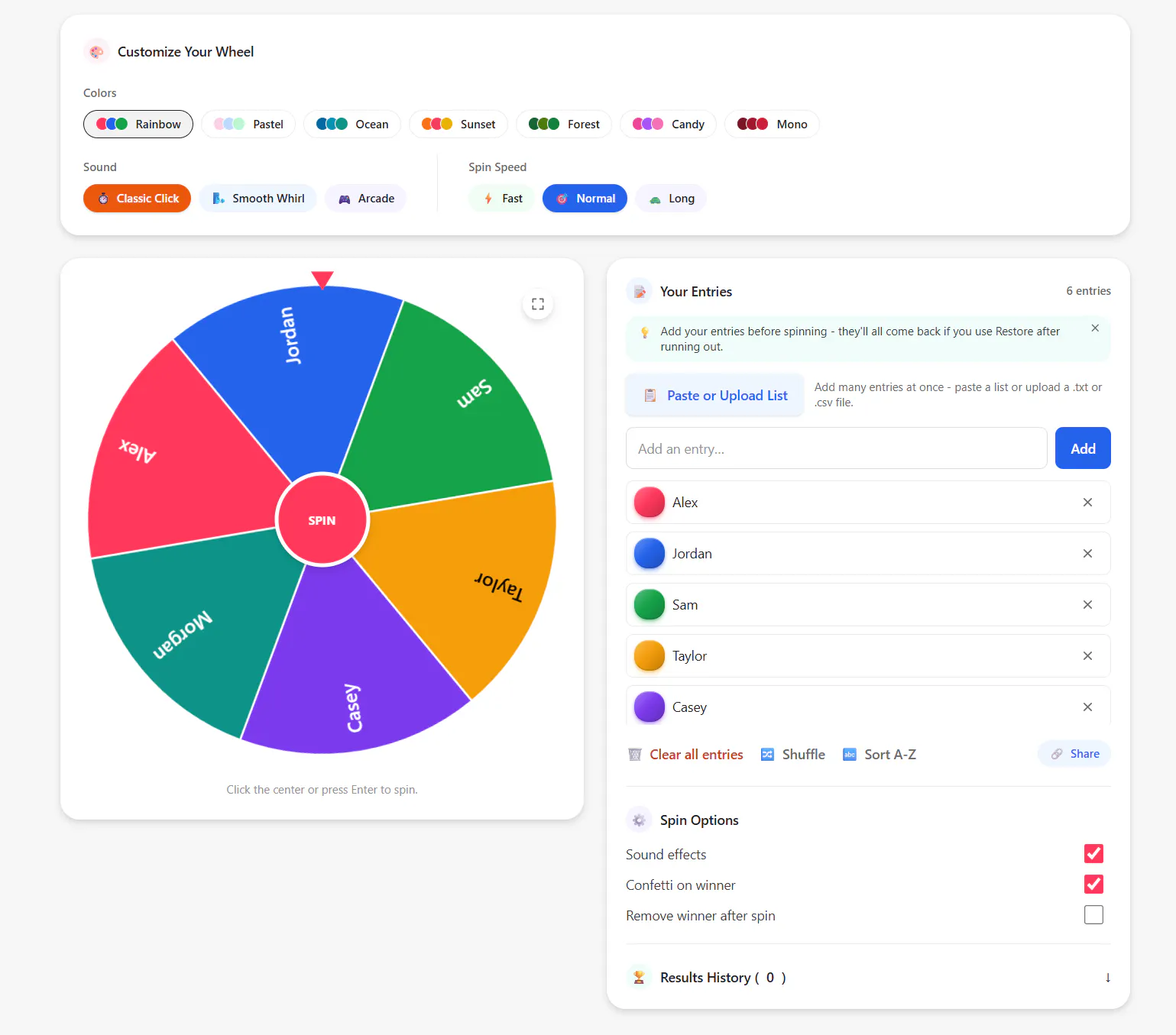Expand the Results History section arrow
The width and height of the screenshot is (1176, 1035).
click(1107, 978)
